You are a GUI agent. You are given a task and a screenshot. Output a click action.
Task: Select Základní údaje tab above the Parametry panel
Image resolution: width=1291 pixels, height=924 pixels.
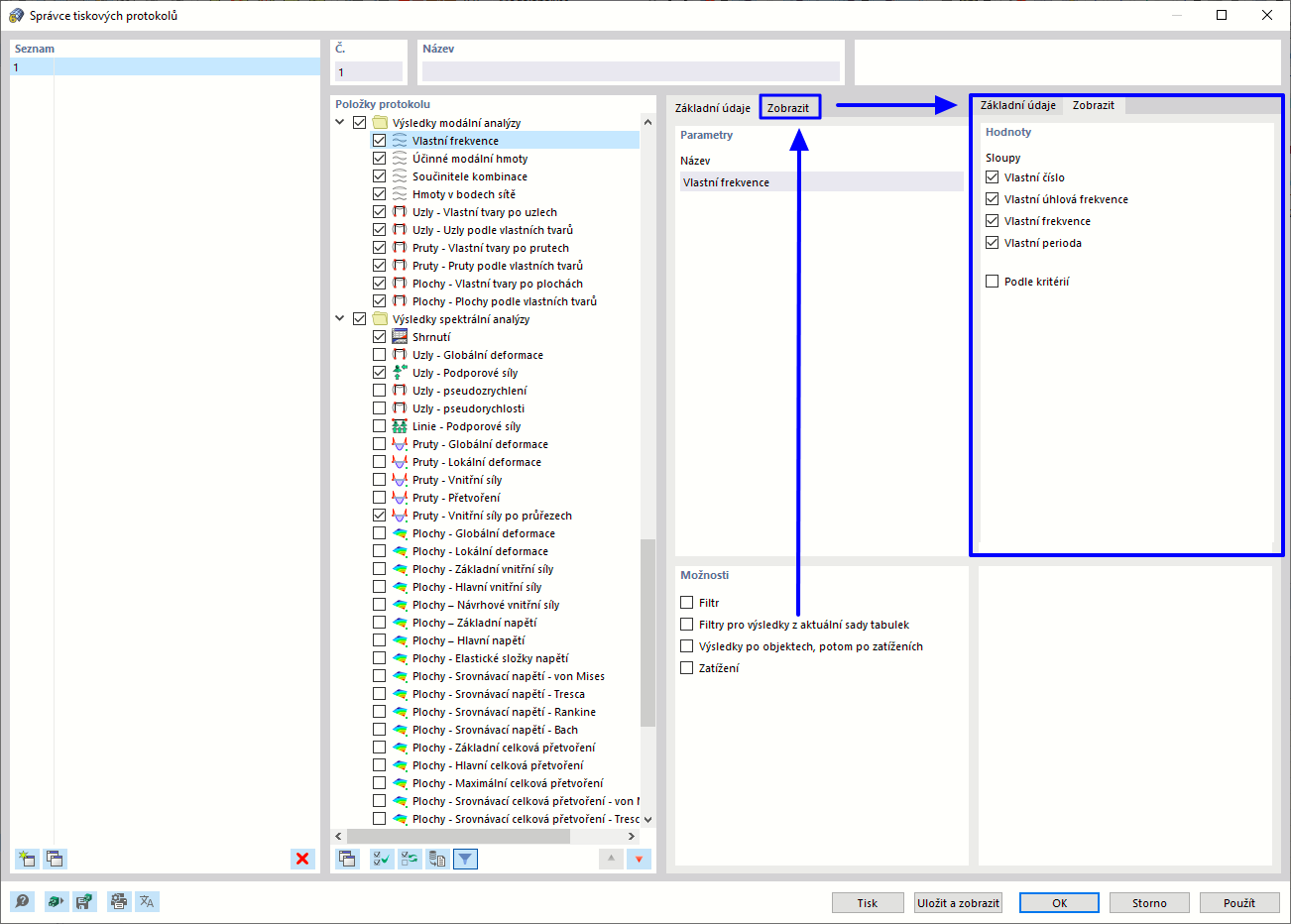click(x=713, y=108)
